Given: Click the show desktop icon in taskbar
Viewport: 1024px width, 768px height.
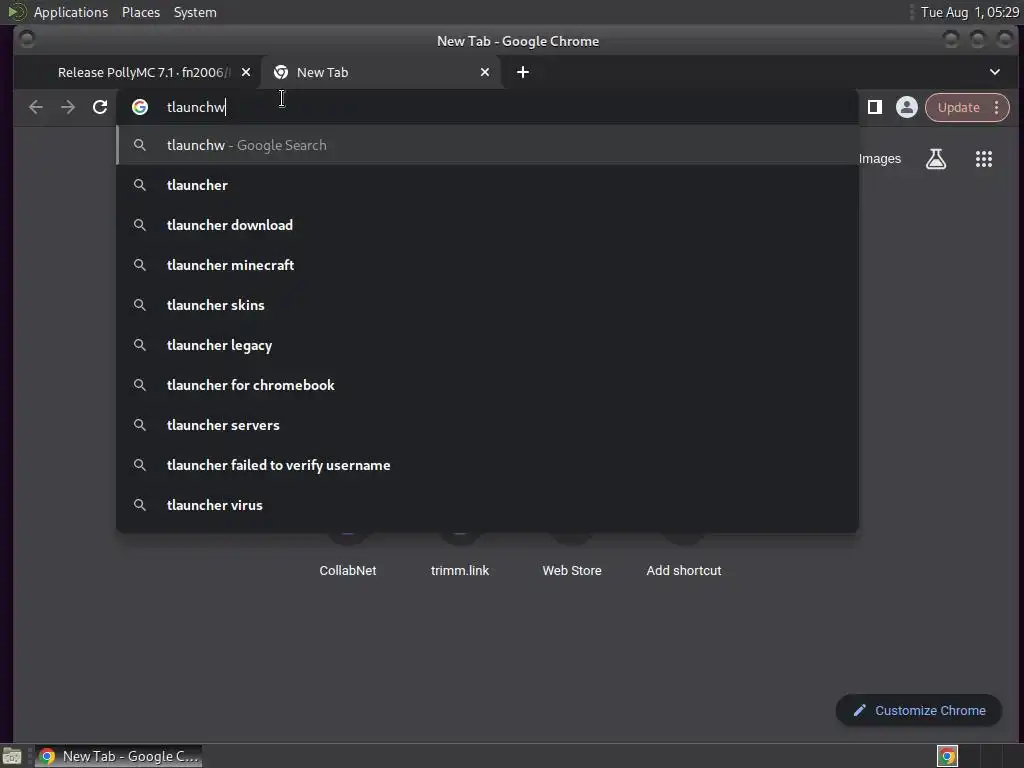Looking at the screenshot, I should click(12, 756).
